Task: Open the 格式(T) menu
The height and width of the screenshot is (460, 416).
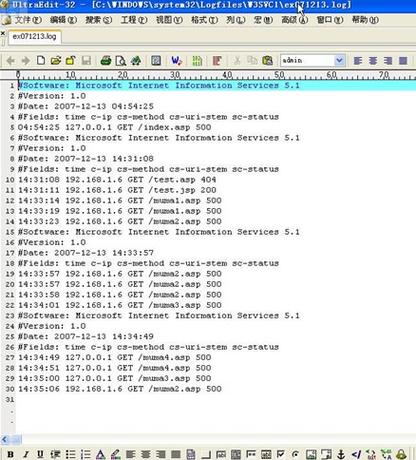Action: (x=204, y=20)
